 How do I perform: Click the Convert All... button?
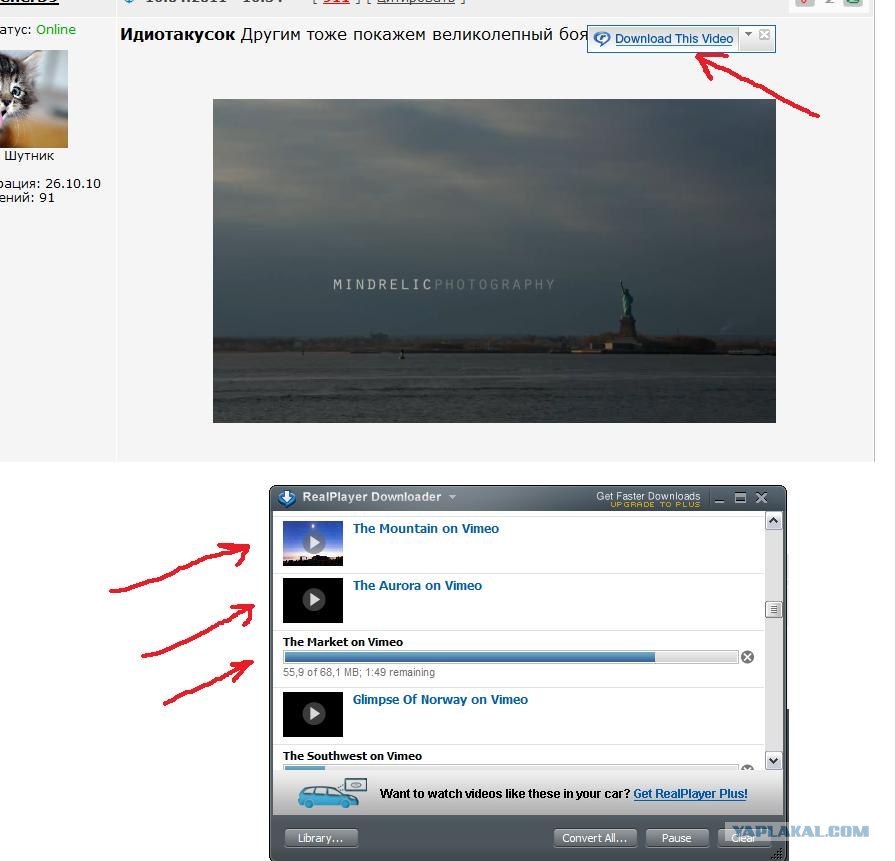click(595, 838)
